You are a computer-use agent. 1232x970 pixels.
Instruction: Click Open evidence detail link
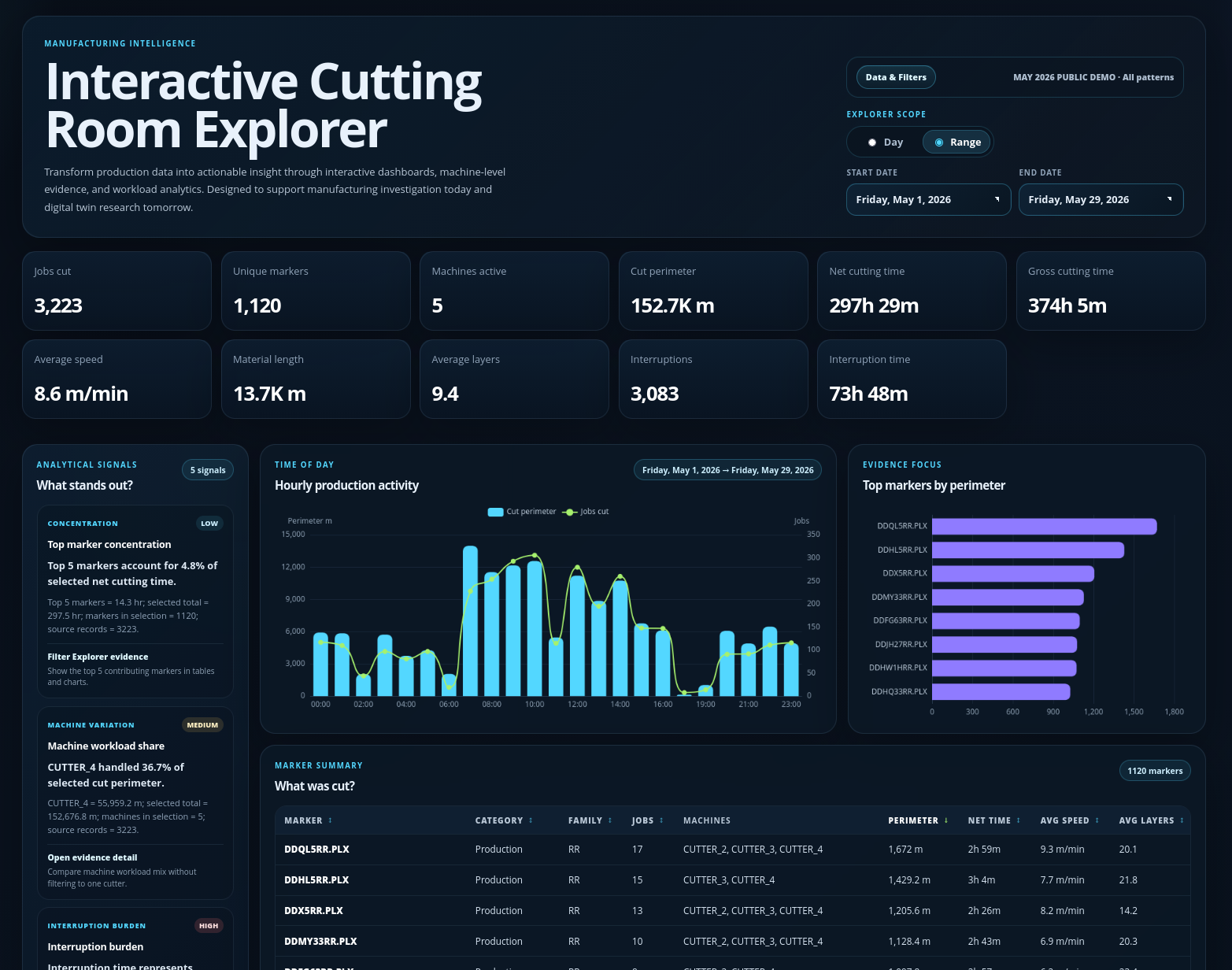tap(92, 857)
